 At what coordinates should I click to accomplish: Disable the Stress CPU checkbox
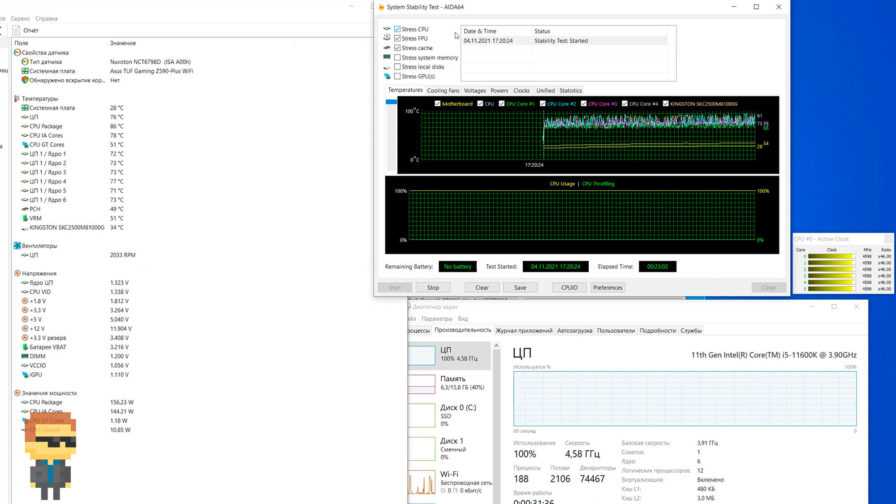[x=398, y=30]
